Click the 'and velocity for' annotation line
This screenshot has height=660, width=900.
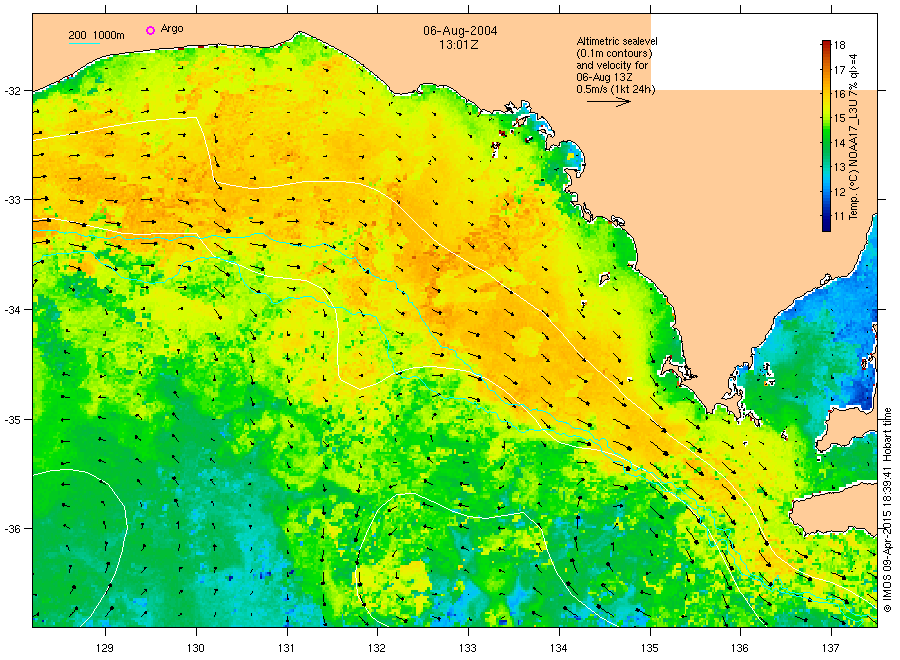(x=612, y=65)
